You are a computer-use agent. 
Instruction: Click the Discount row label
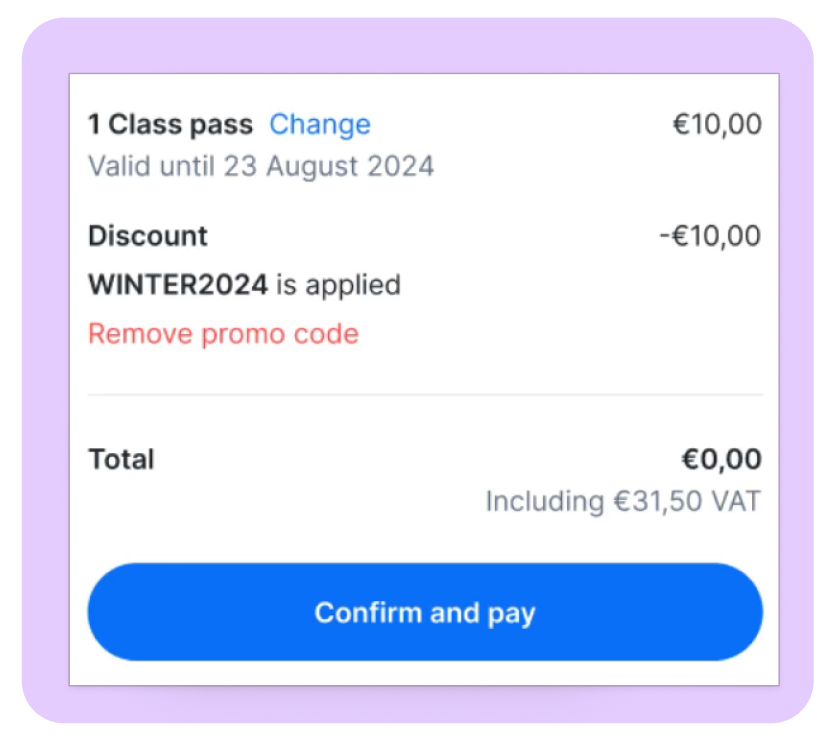pos(147,236)
